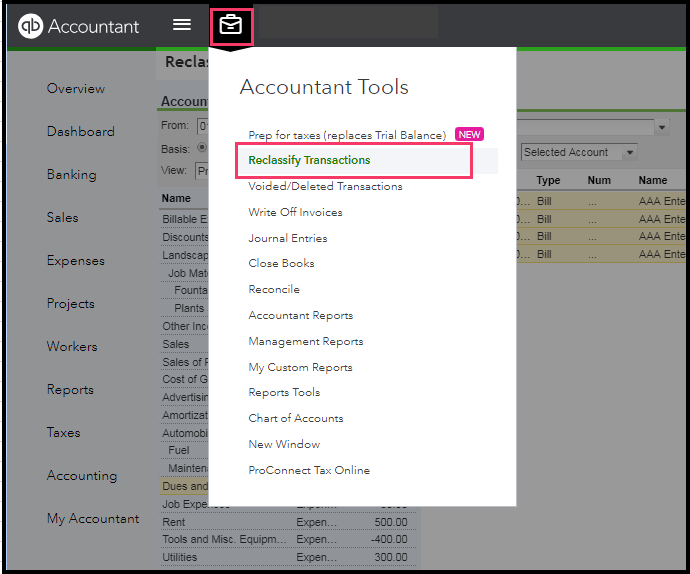The height and width of the screenshot is (574, 690).
Task: Click the View field
Action: (202, 171)
